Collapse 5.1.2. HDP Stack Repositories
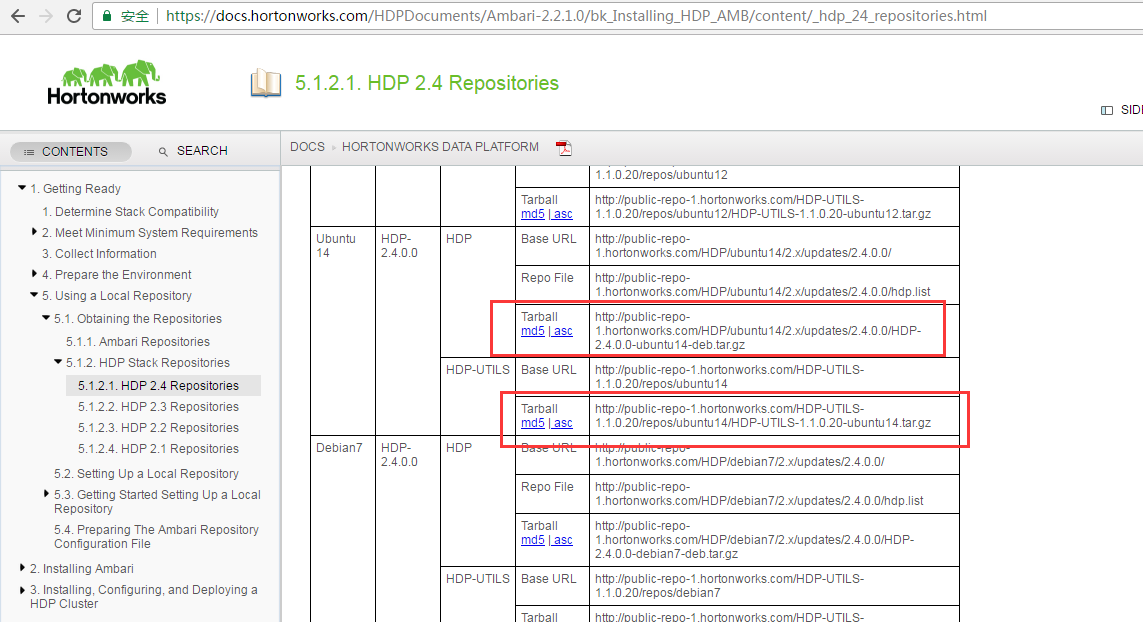Image resolution: width=1143 pixels, height=622 pixels. coord(58,362)
